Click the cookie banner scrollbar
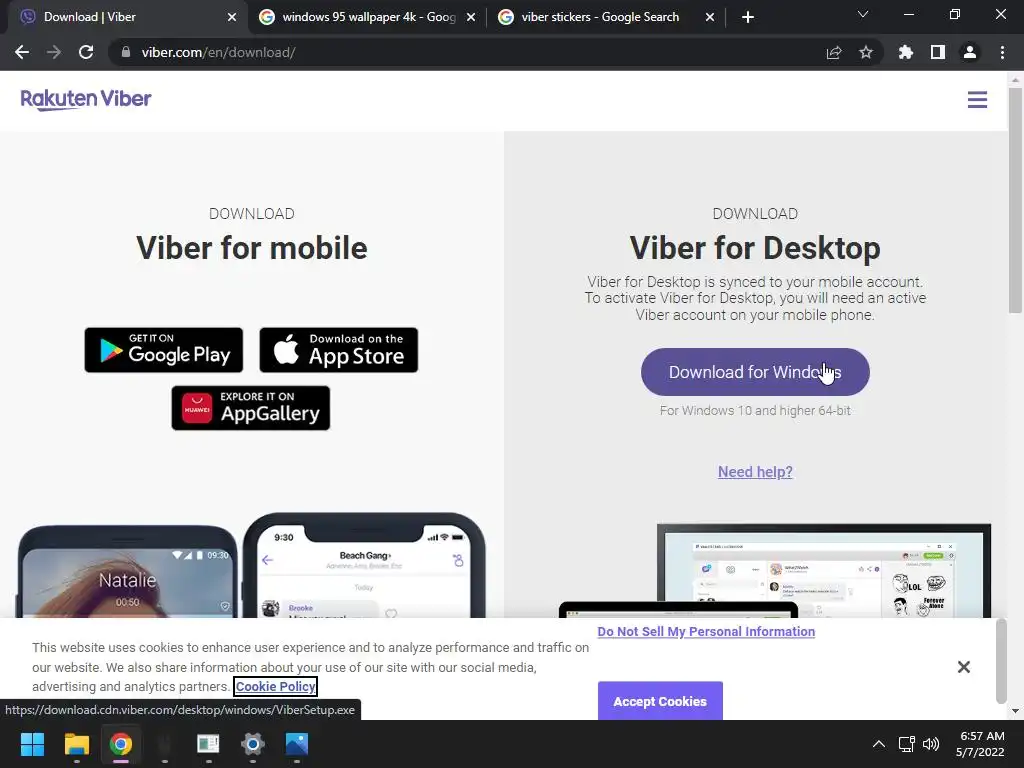Screen dimensions: 1024x768 (x=1001, y=662)
